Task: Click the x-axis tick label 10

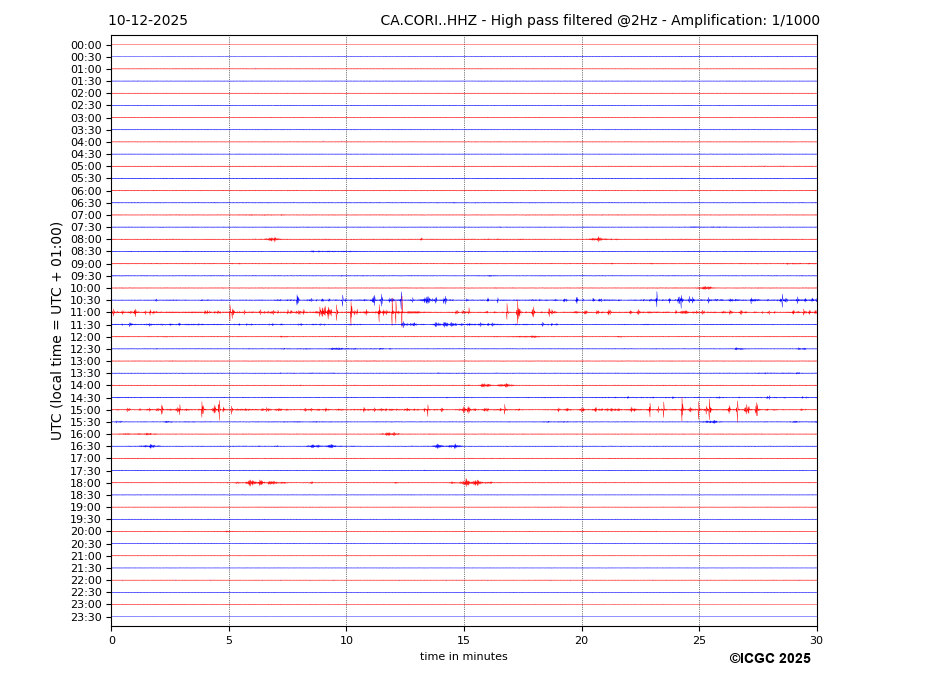Action: [x=346, y=640]
